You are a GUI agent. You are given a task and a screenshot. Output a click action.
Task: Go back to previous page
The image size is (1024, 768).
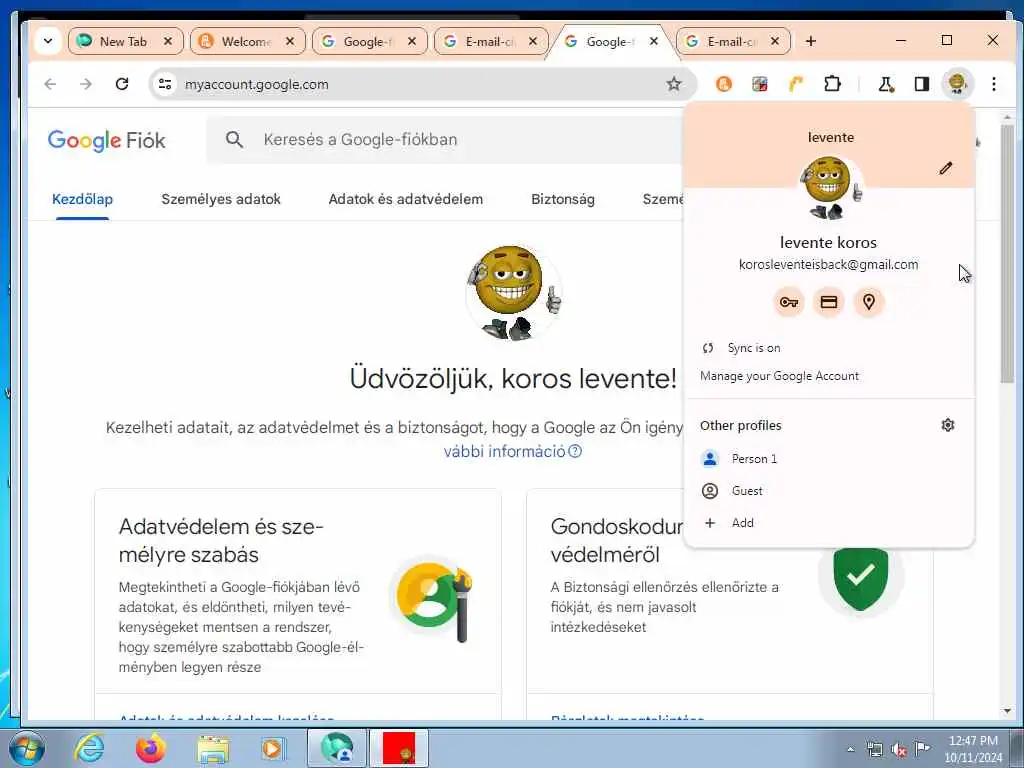(50, 84)
